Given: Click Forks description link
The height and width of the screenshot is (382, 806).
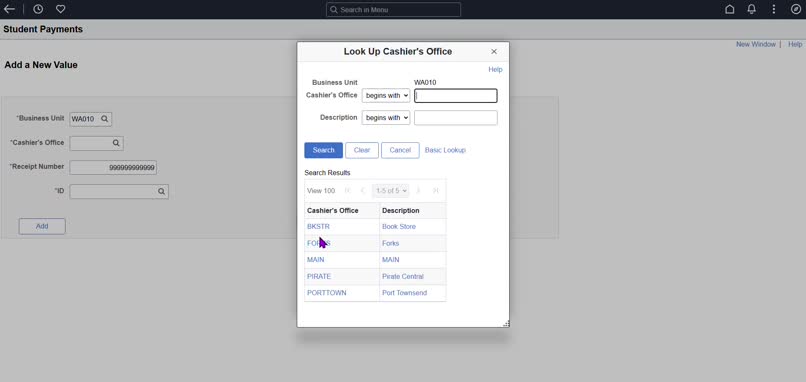Looking at the screenshot, I should (x=390, y=243).
